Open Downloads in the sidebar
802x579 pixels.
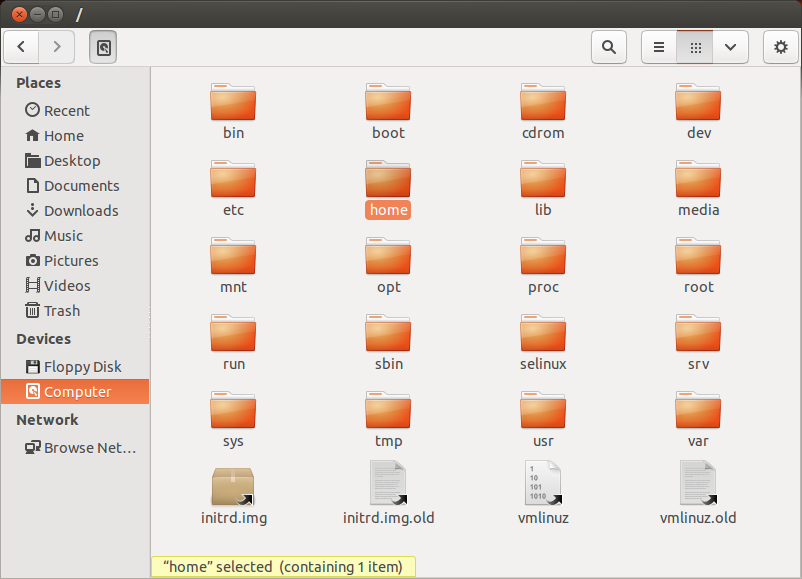pyautogui.click(x=80, y=211)
